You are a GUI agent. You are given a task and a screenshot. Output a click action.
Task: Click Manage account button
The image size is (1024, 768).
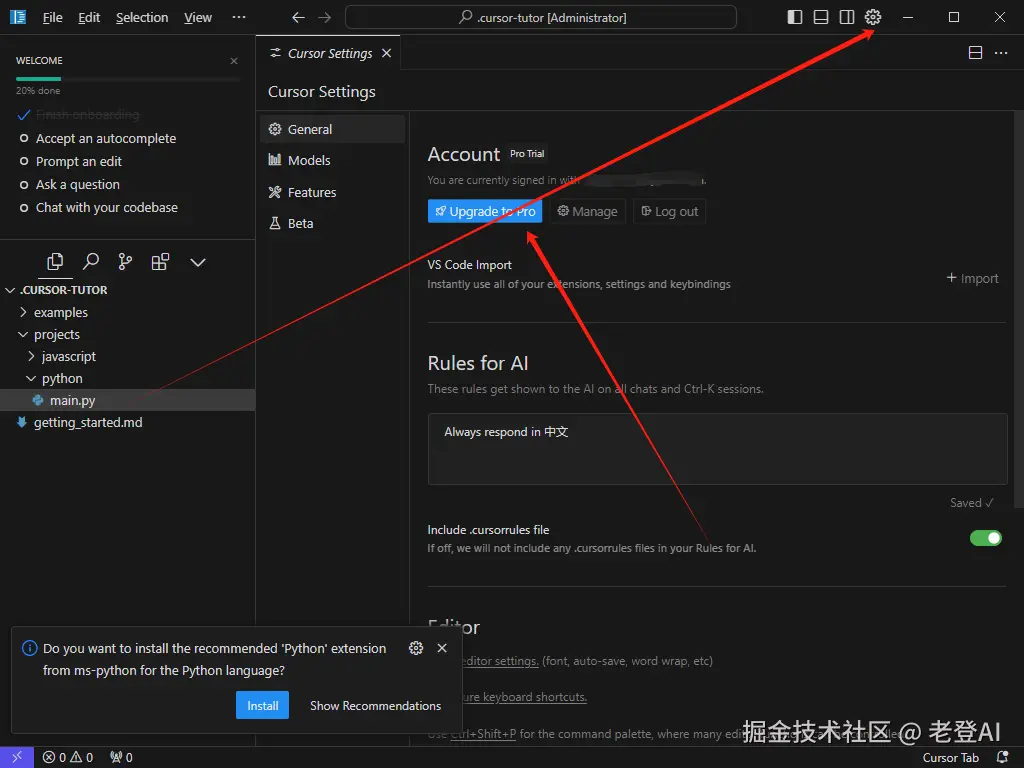[x=587, y=211]
